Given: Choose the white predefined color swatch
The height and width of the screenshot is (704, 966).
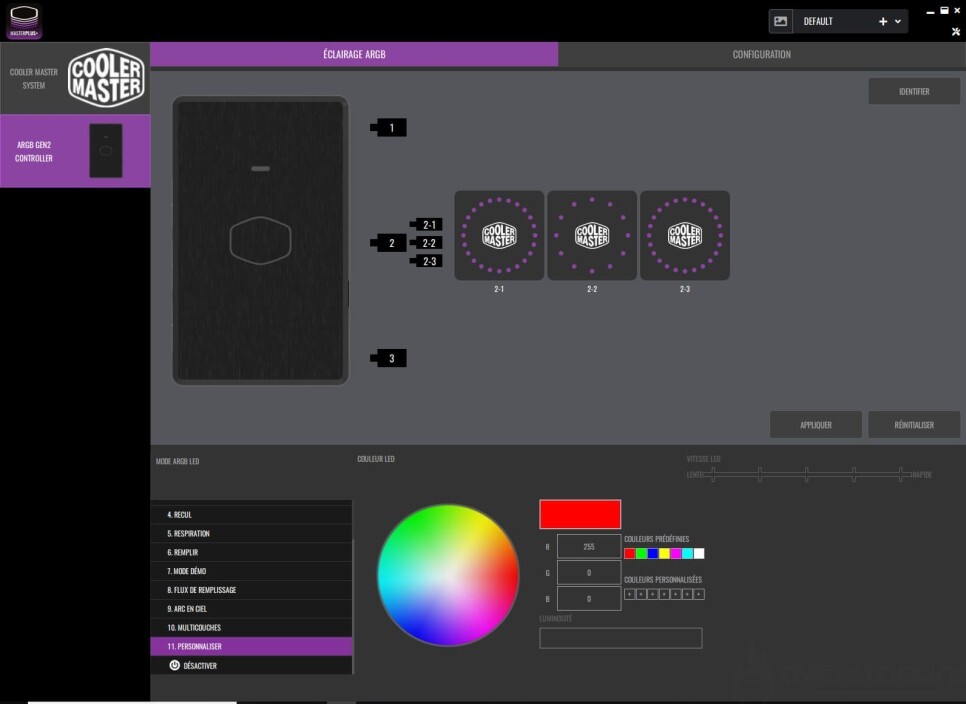Looking at the screenshot, I should [x=699, y=554].
